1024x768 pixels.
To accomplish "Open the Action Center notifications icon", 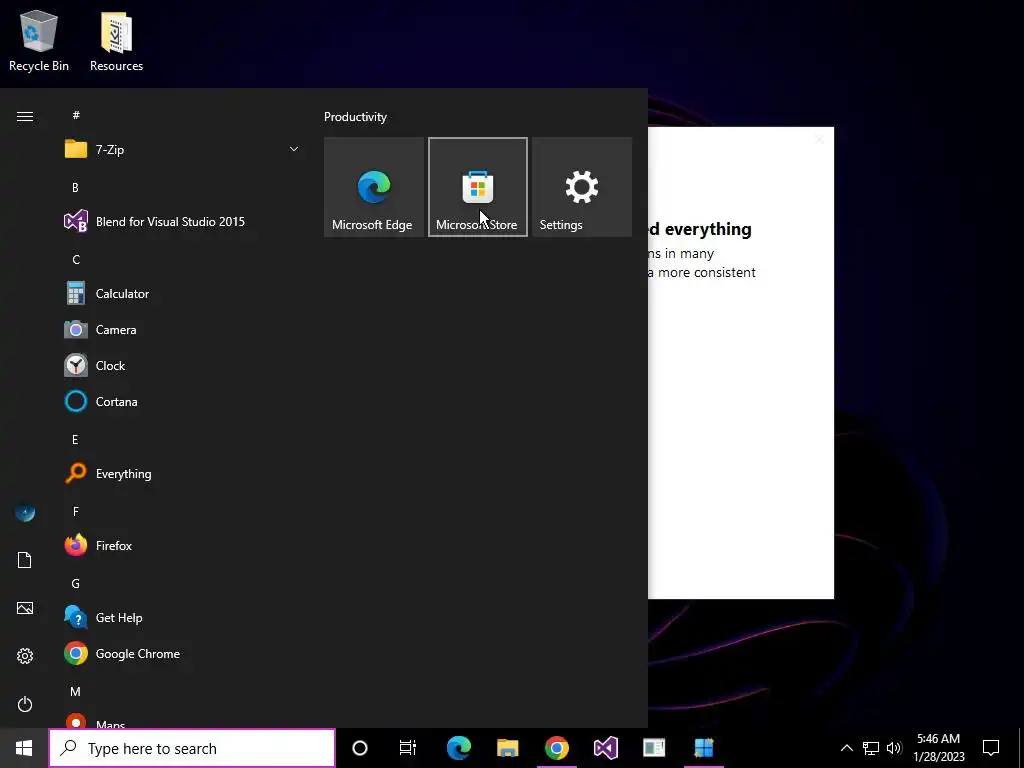I will coord(991,748).
